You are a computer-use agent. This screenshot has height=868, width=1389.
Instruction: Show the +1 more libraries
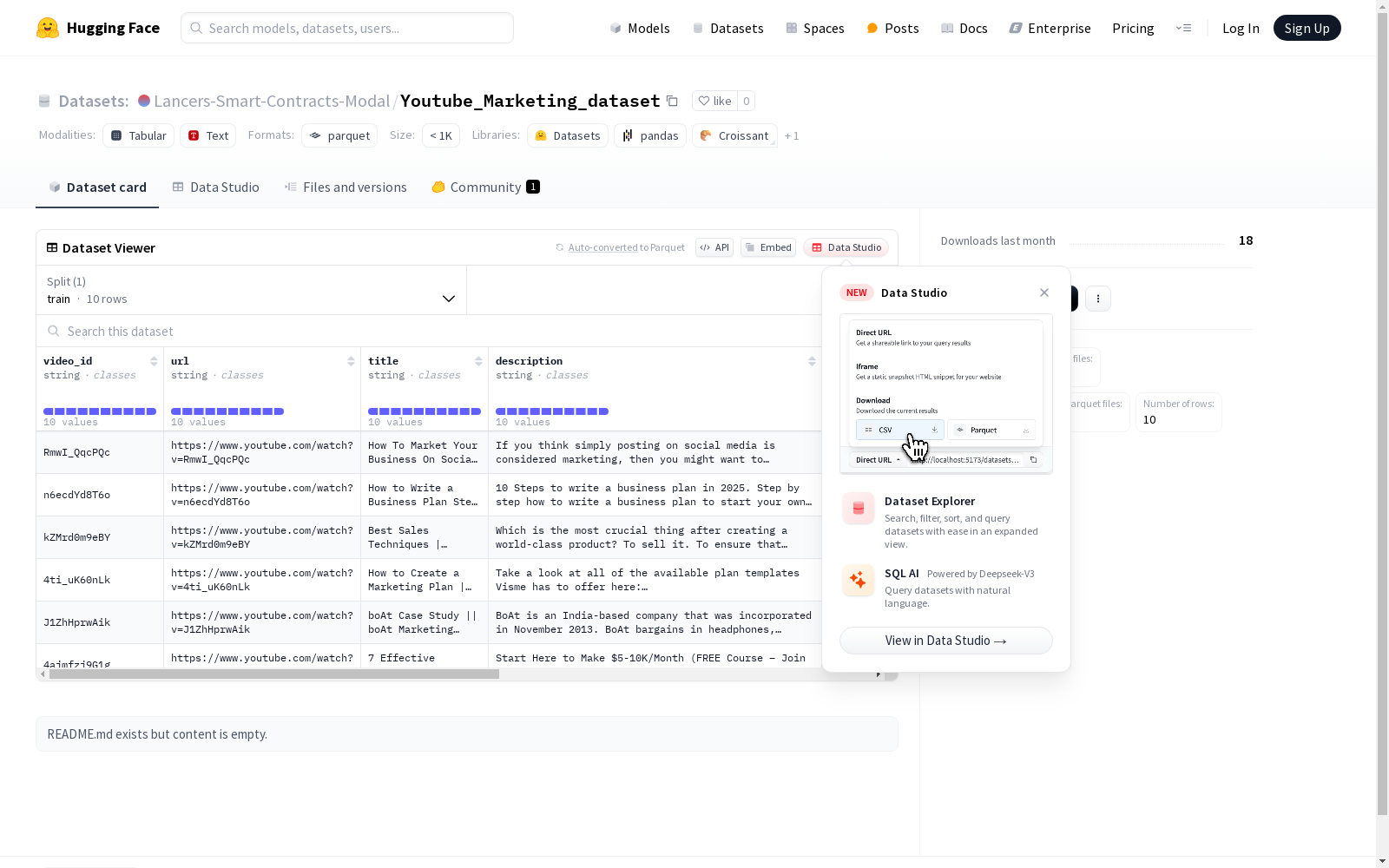792,135
